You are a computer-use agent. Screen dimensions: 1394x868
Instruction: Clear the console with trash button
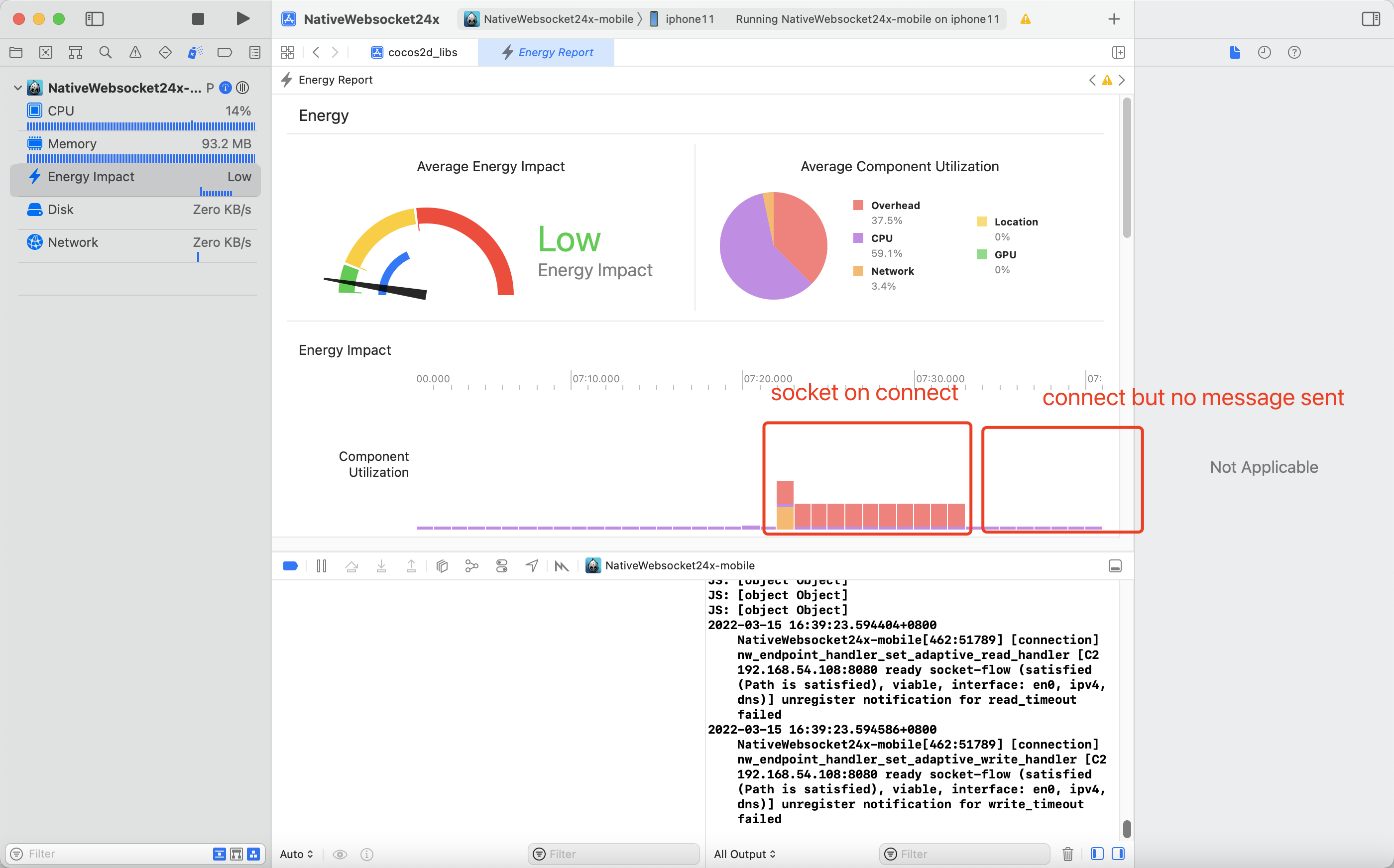1068,854
